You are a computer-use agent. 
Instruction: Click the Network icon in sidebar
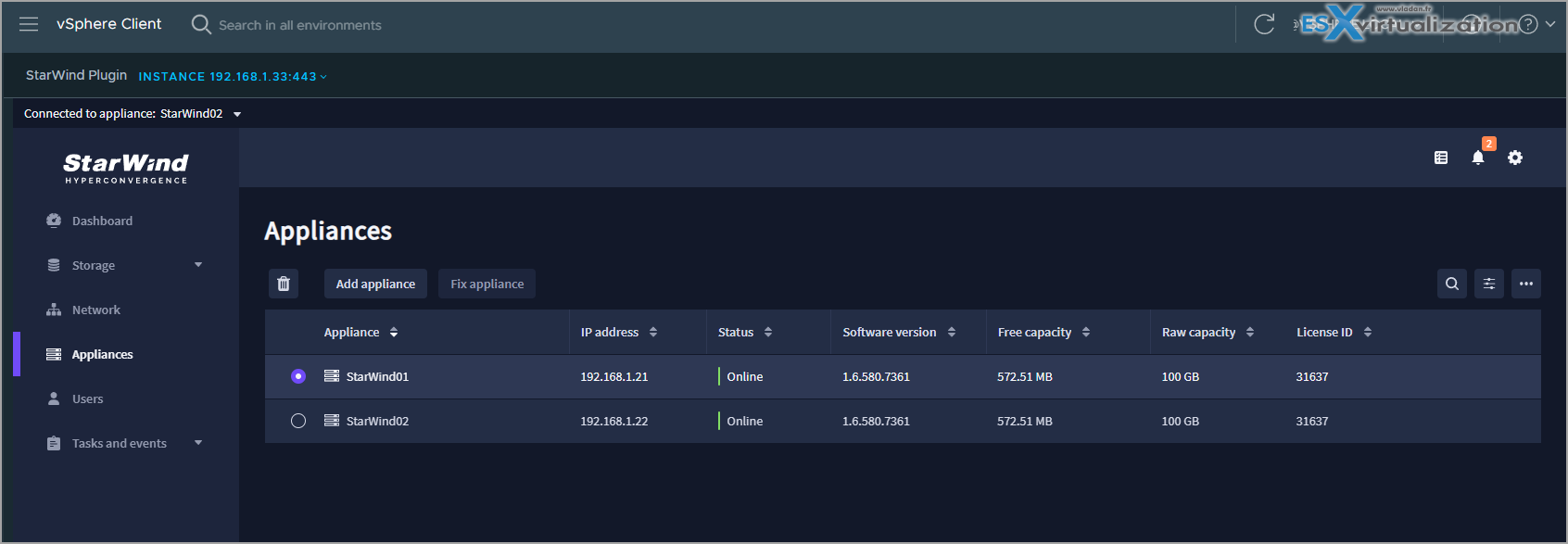coord(54,310)
